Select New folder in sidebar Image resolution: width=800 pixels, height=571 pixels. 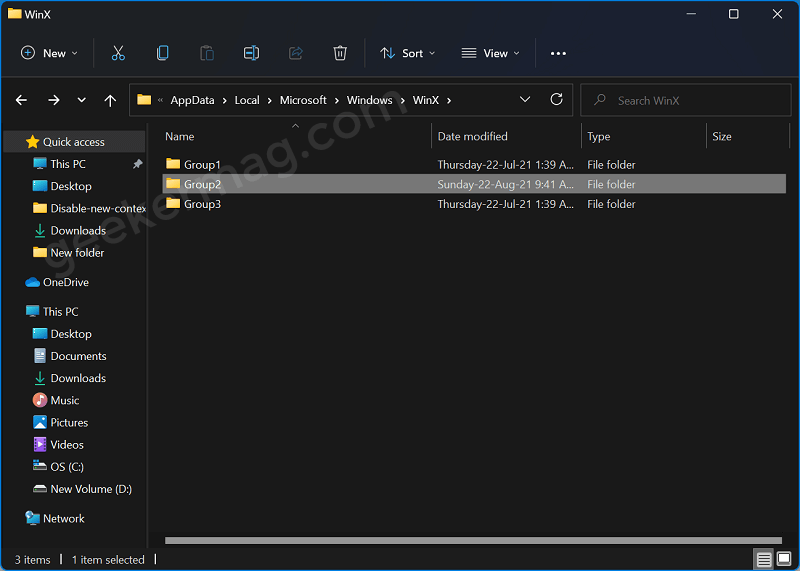pyautogui.click(x=77, y=253)
